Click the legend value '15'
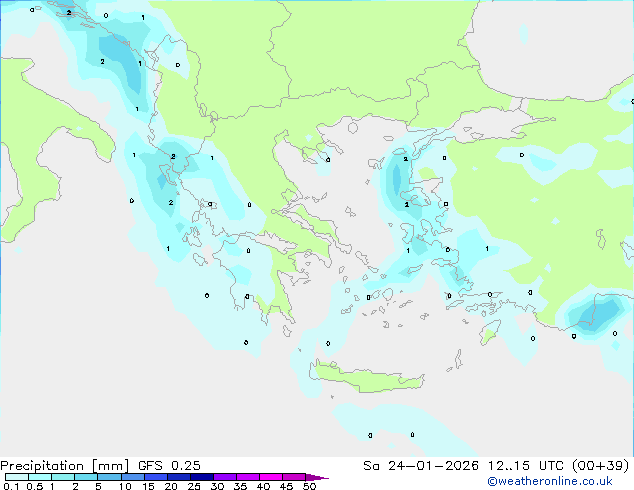This screenshot has width=634, height=490. 148,486
